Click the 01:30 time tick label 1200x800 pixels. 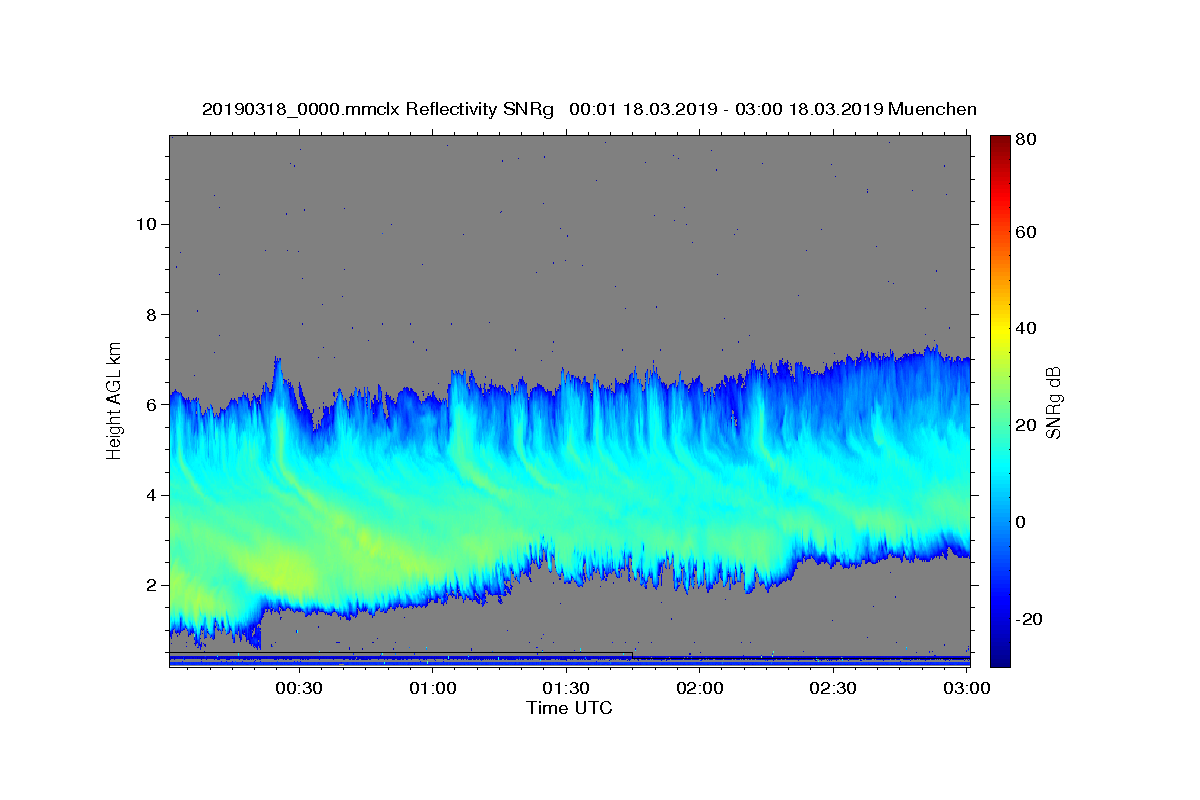click(x=567, y=689)
